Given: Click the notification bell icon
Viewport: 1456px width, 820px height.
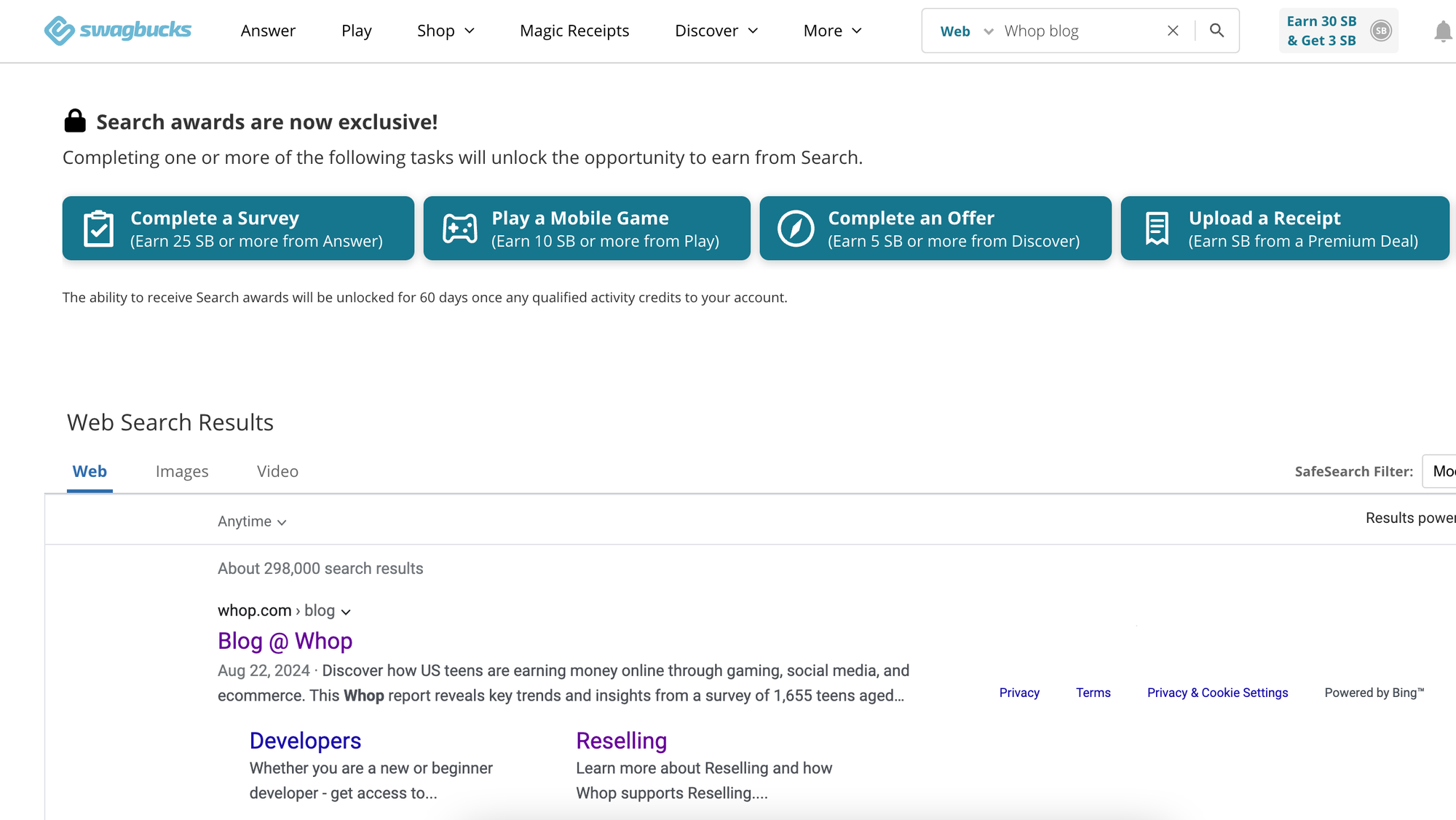Looking at the screenshot, I should pos(1441,31).
